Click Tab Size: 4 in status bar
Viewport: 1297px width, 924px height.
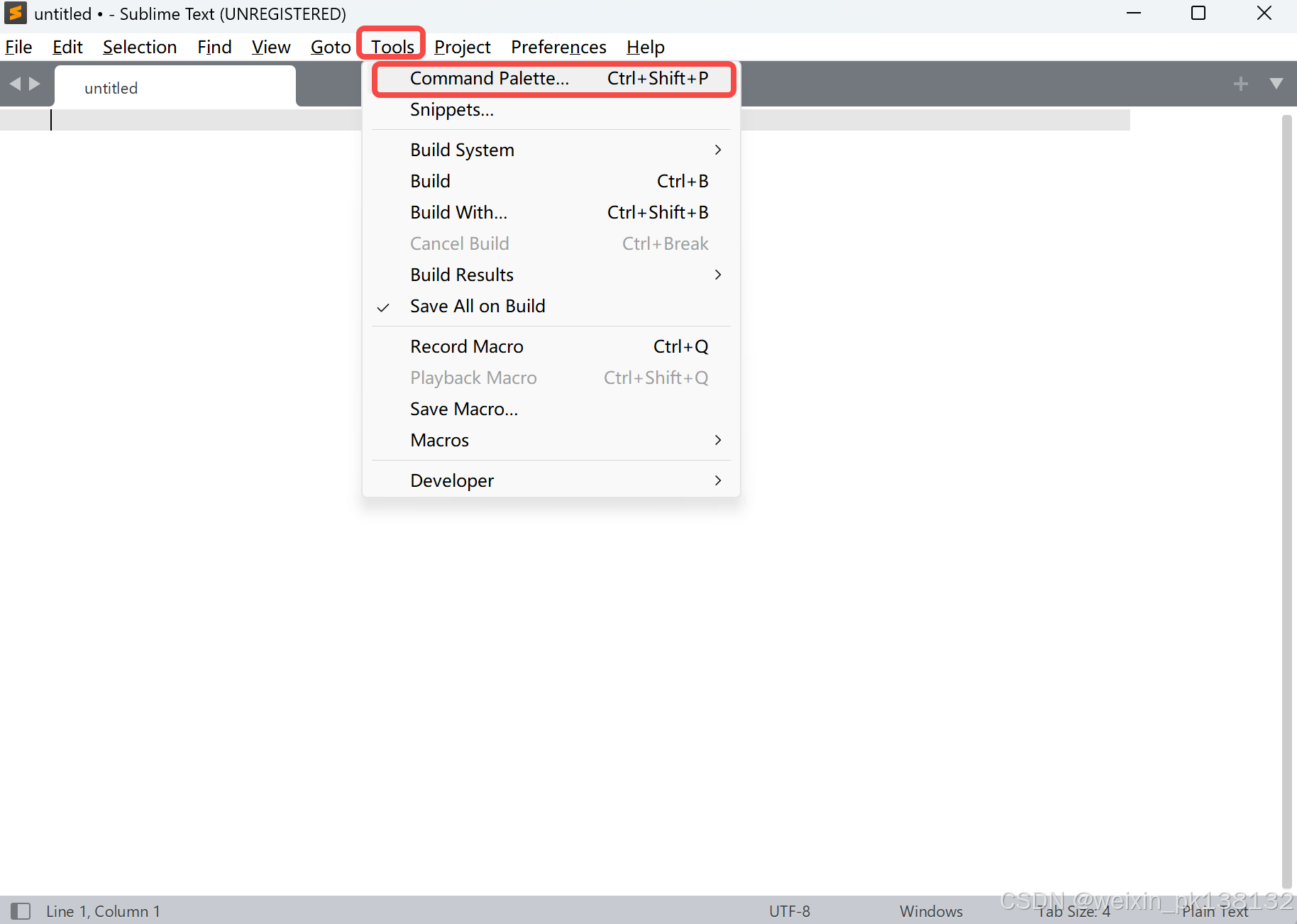pos(1073,911)
